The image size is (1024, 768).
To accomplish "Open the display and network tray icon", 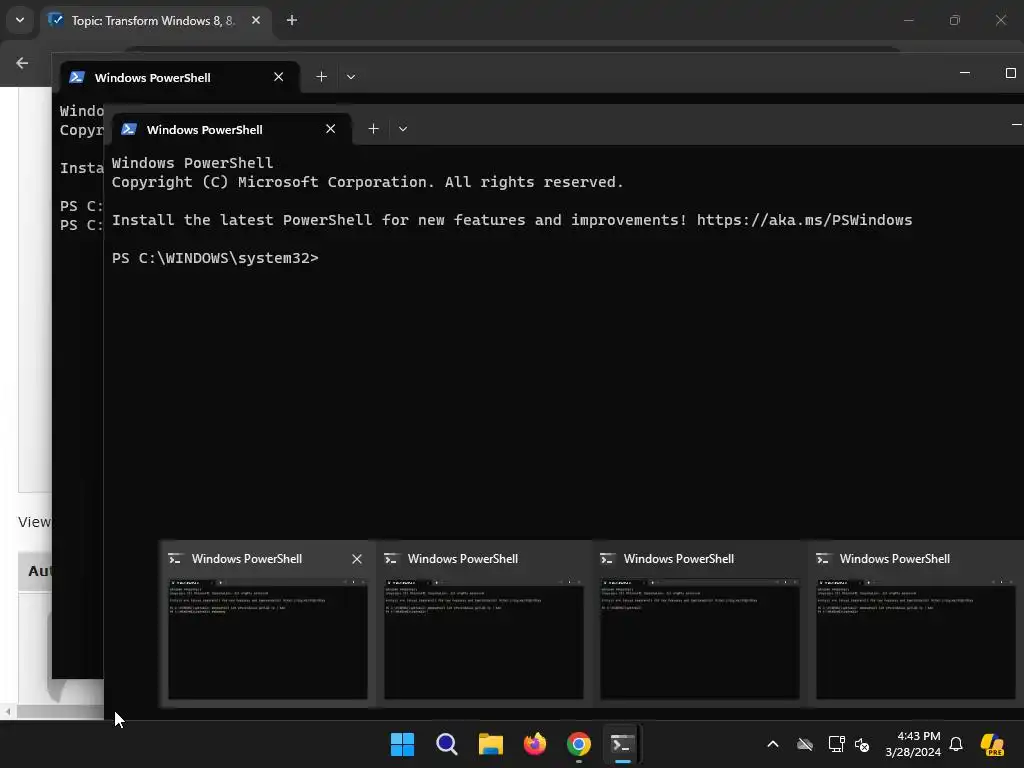I will point(837,744).
